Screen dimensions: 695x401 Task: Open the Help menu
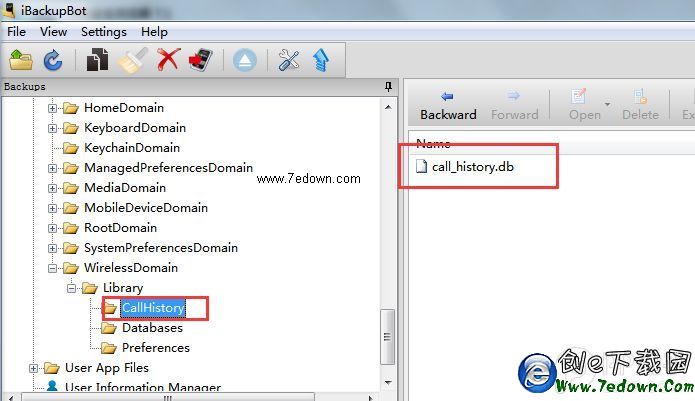coord(154,32)
